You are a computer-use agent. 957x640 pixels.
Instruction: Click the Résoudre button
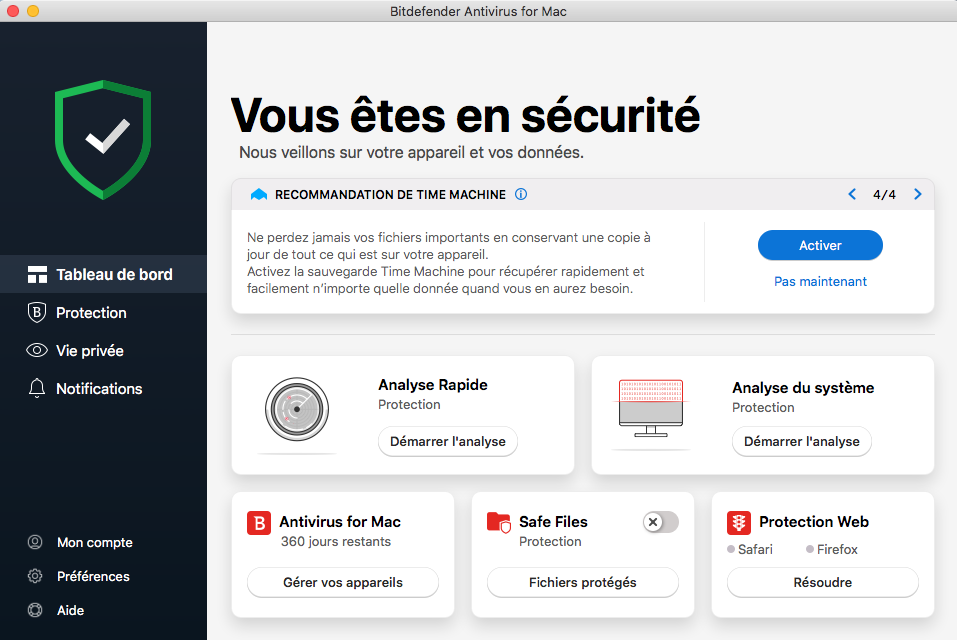point(822,583)
